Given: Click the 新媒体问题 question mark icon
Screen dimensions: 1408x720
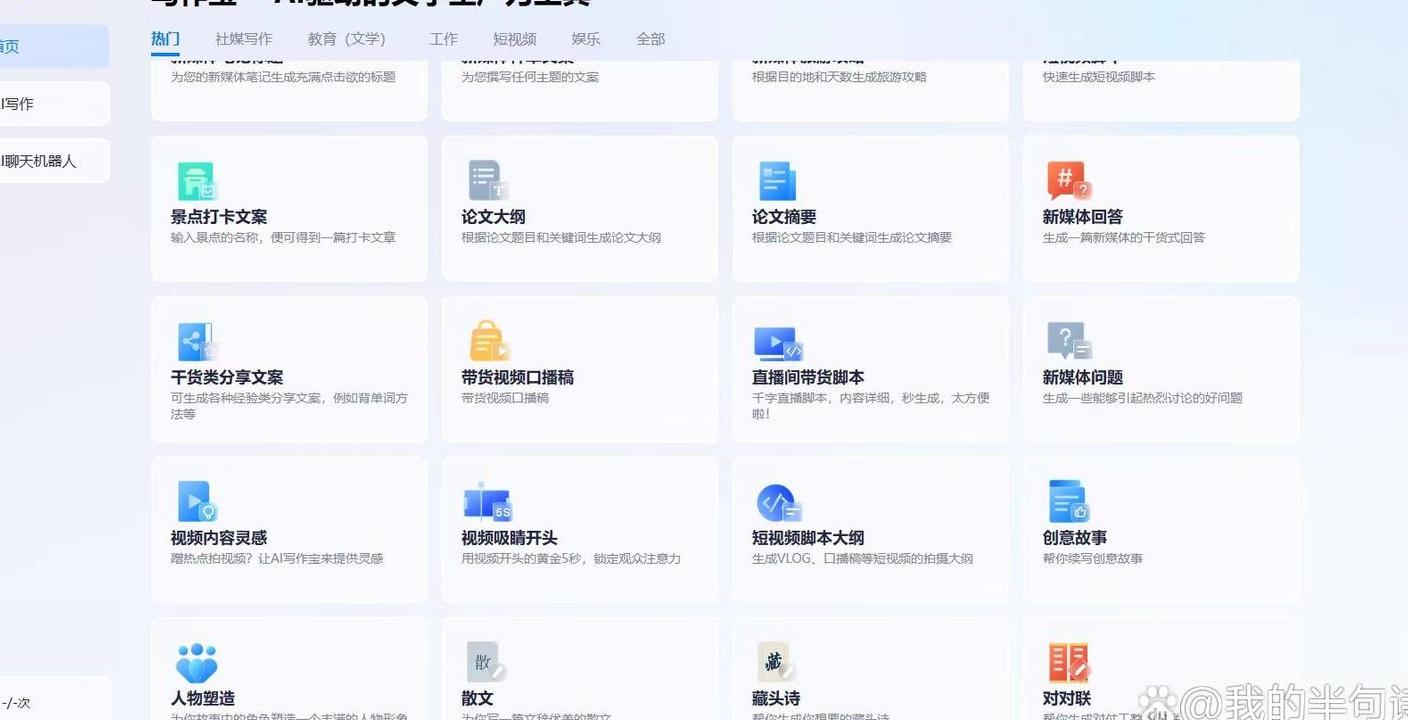Looking at the screenshot, I should point(1069,342).
